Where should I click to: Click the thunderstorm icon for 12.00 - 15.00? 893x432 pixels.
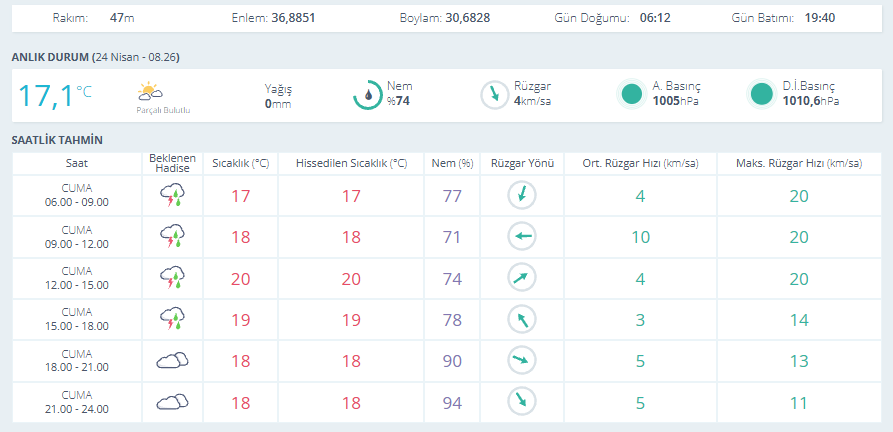click(x=172, y=278)
